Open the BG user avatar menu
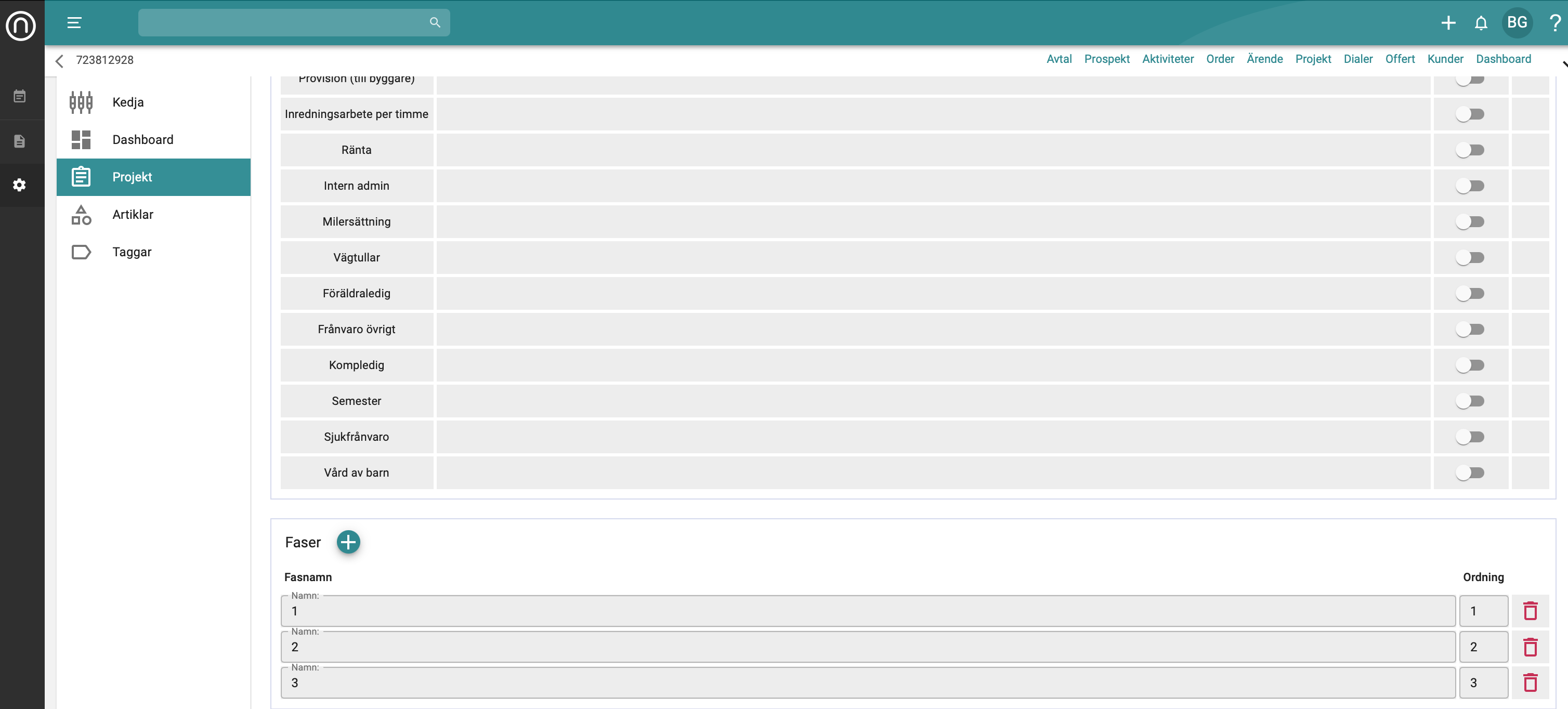The image size is (1568, 709). [x=1517, y=22]
